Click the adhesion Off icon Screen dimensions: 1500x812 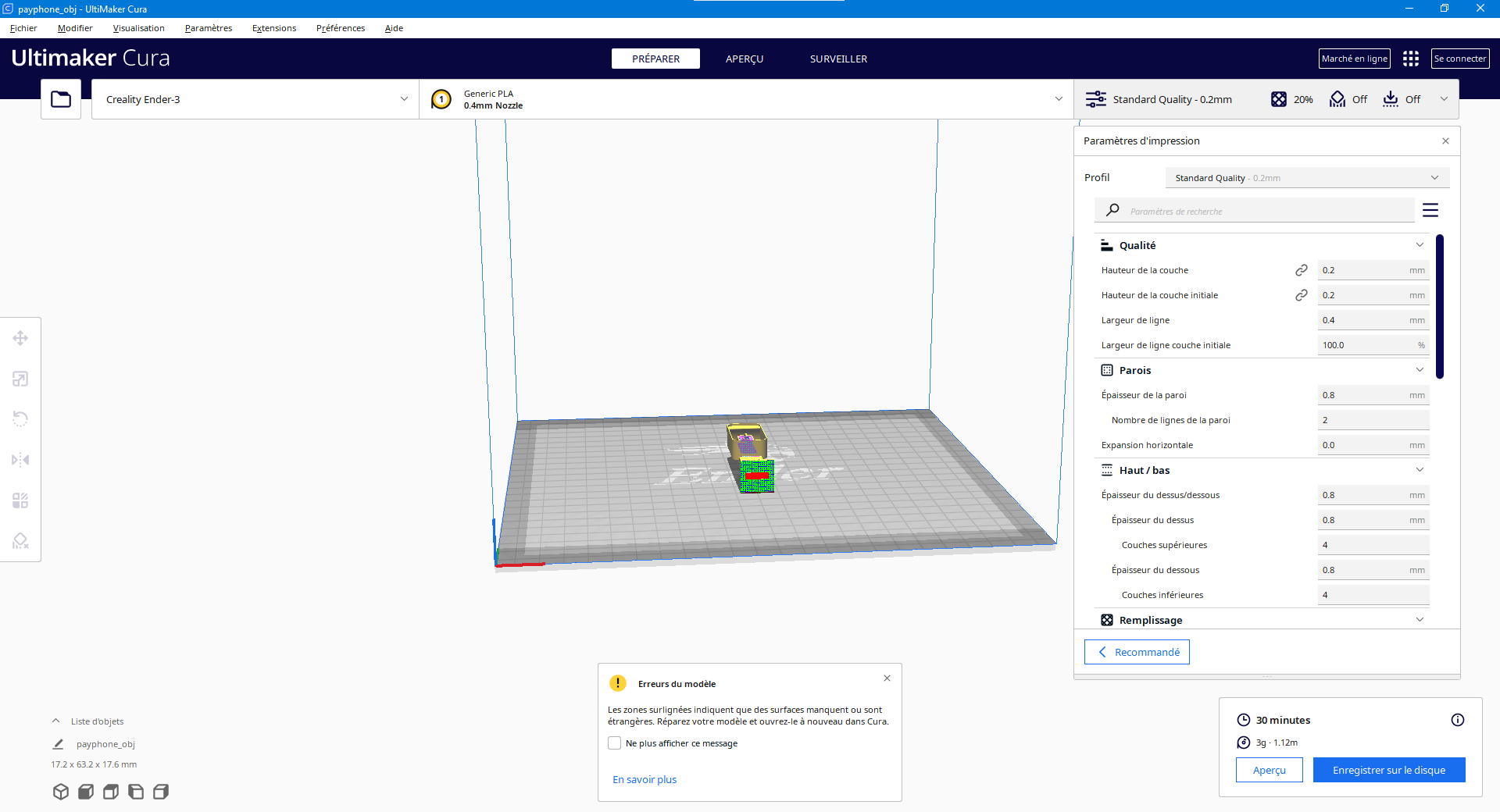pyautogui.click(x=1391, y=99)
